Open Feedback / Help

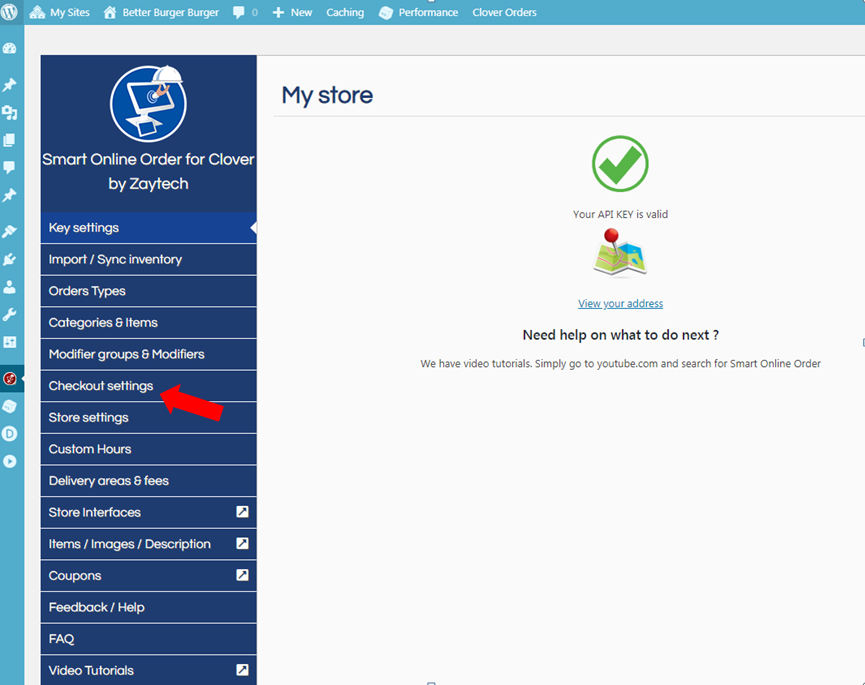(x=148, y=607)
